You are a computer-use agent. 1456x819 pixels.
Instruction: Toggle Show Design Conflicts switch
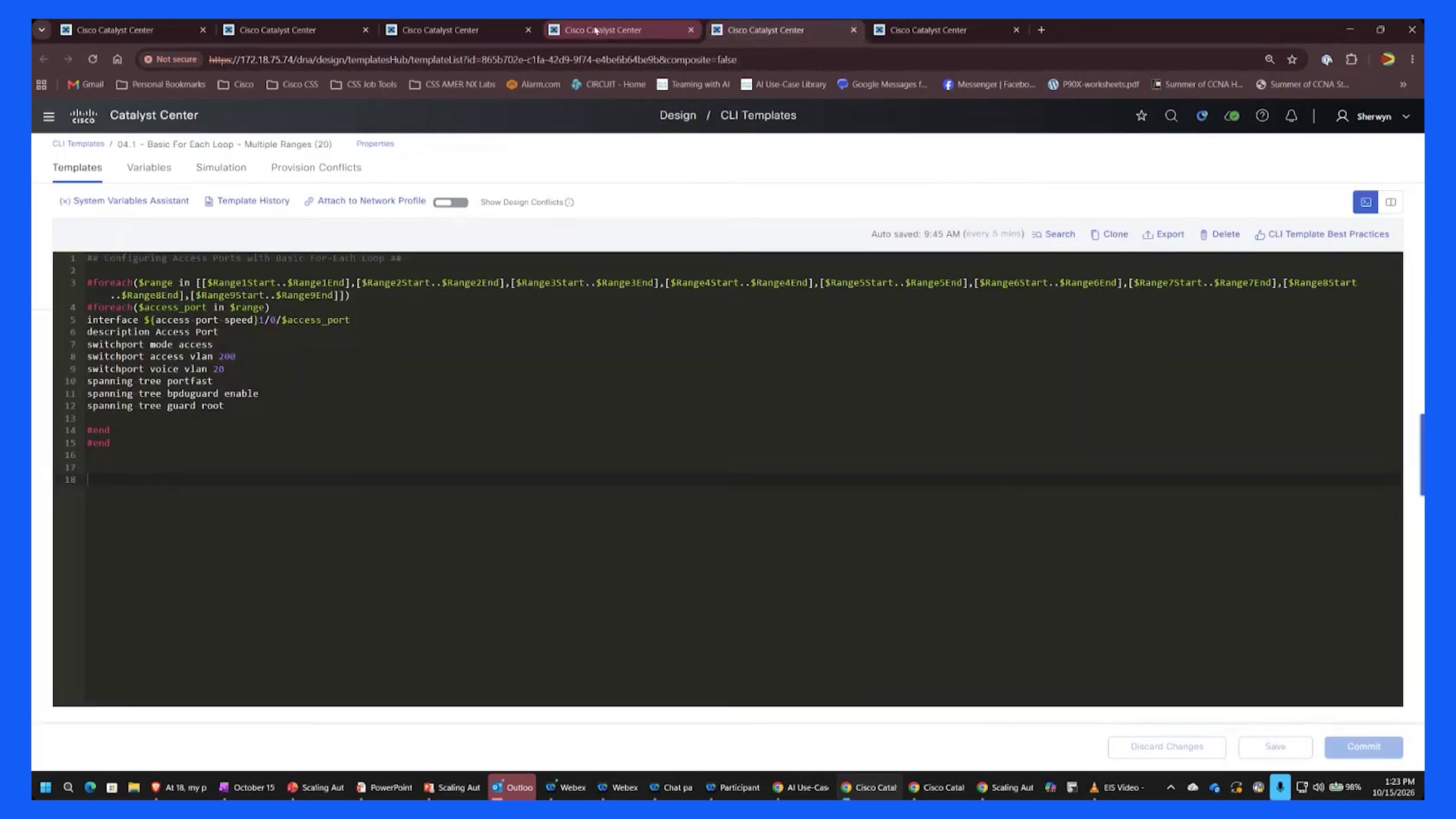450,202
